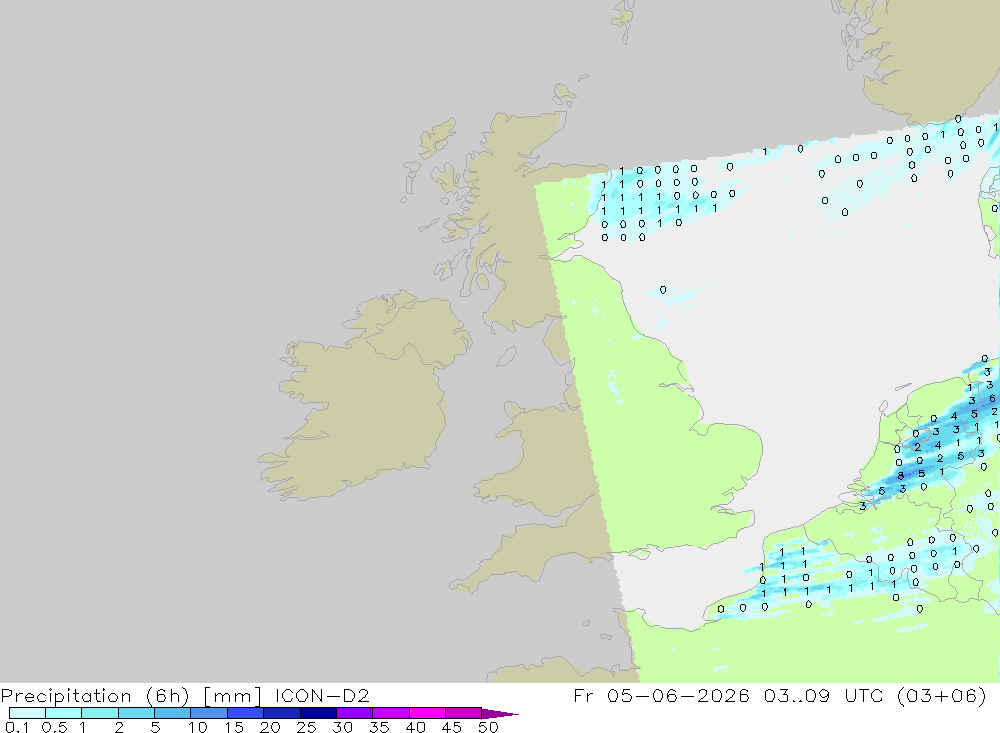Viewport: 1000px width, 733px height.
Task: Select the legend swatch between 35 and 40
Action: click(391, 713)
